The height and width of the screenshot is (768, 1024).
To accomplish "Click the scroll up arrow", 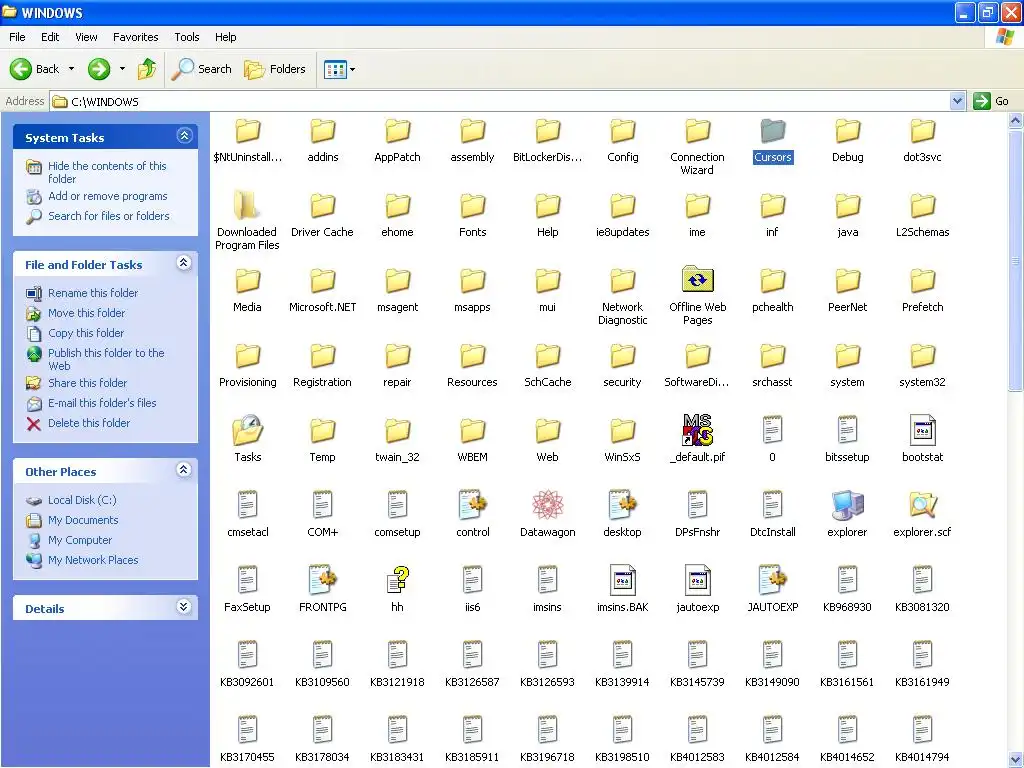I will [x=1016, y=120].
